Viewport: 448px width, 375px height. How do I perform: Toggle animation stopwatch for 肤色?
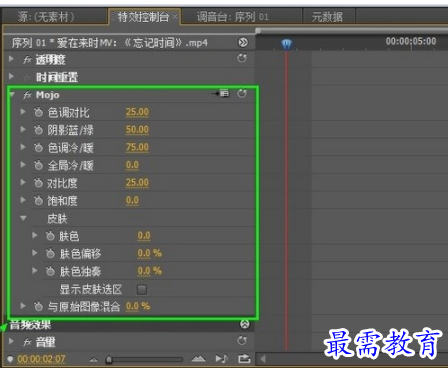click(50, 236)
